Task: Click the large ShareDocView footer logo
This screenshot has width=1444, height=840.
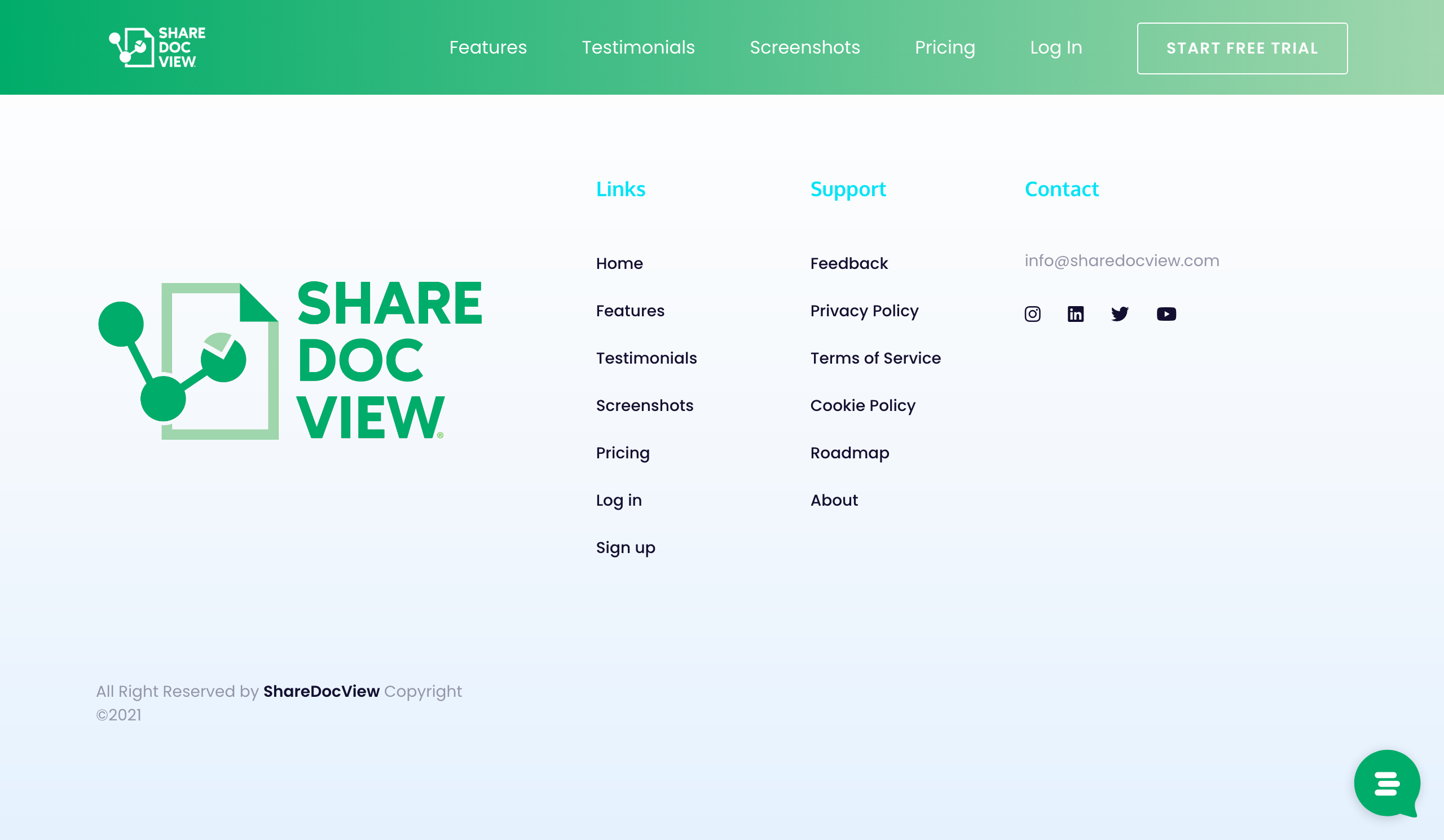Action: [290, 361]
